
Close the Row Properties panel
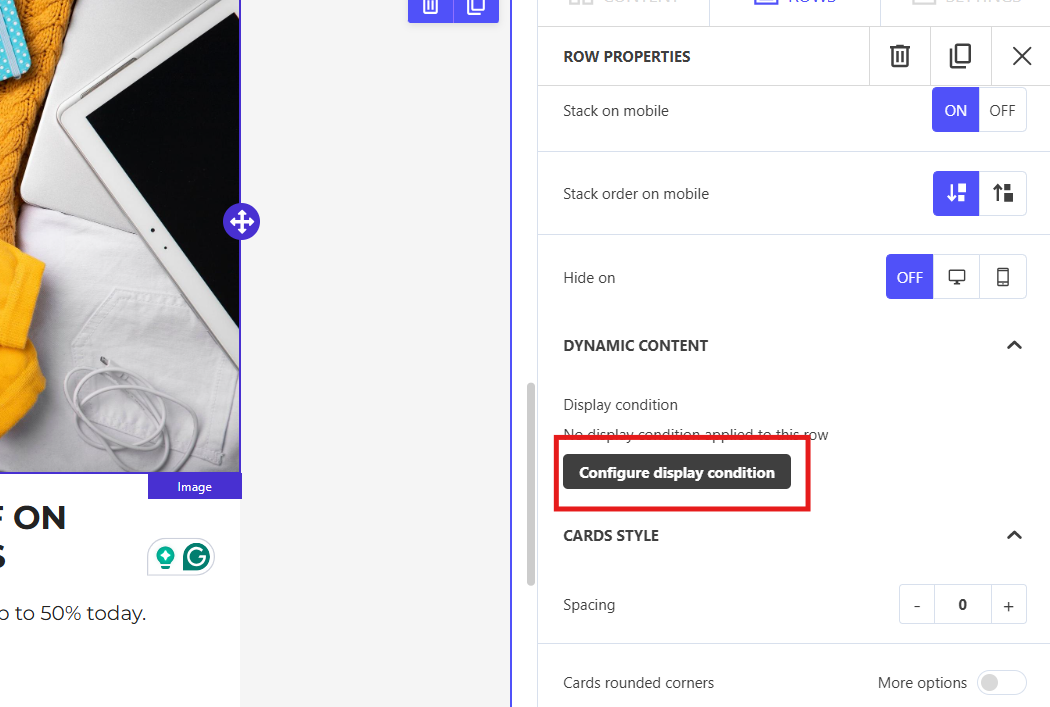(1021, 56)
